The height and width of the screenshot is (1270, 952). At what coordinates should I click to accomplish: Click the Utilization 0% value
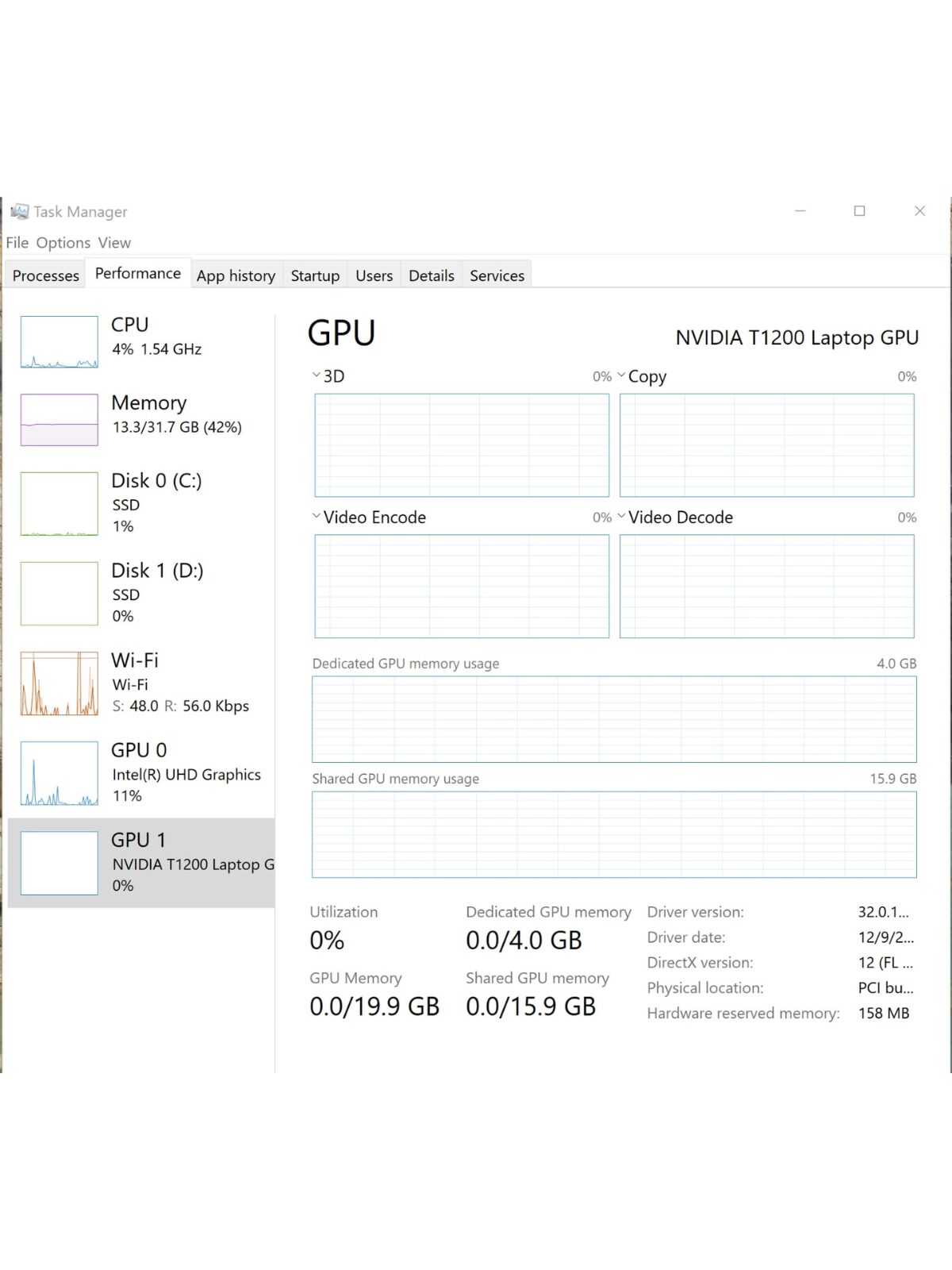tap(327, 941)
